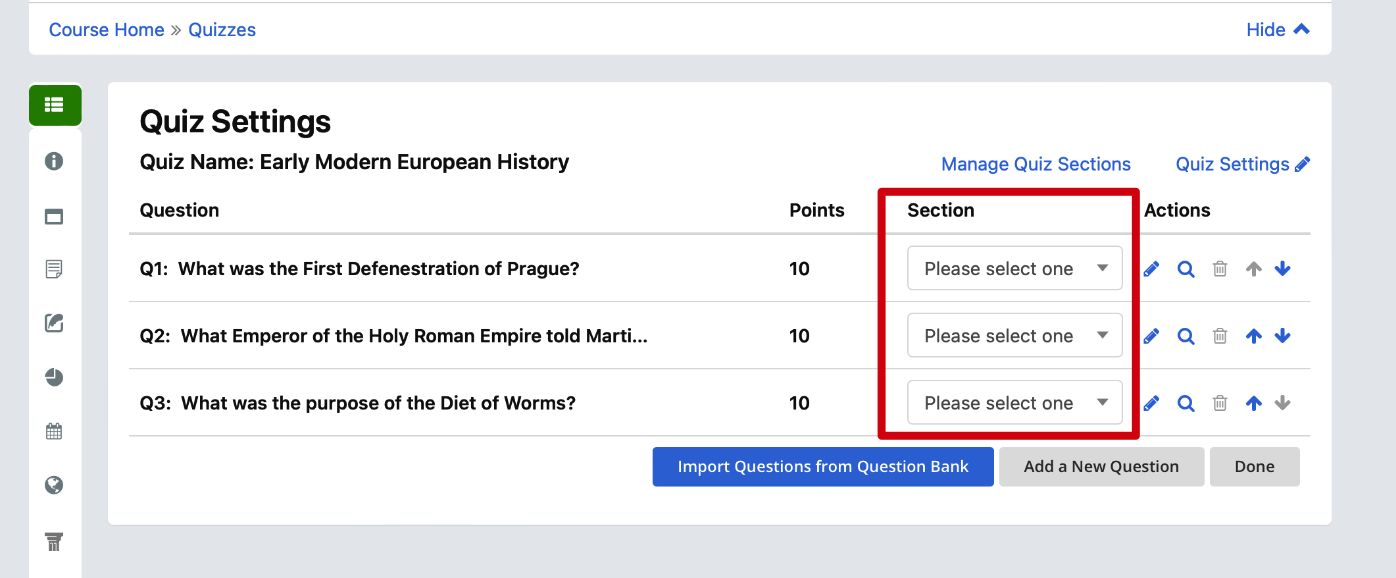This screenshot has width=1396, height=578.
Task: Delete Q3 with the trash icon
Action: 1220,403
